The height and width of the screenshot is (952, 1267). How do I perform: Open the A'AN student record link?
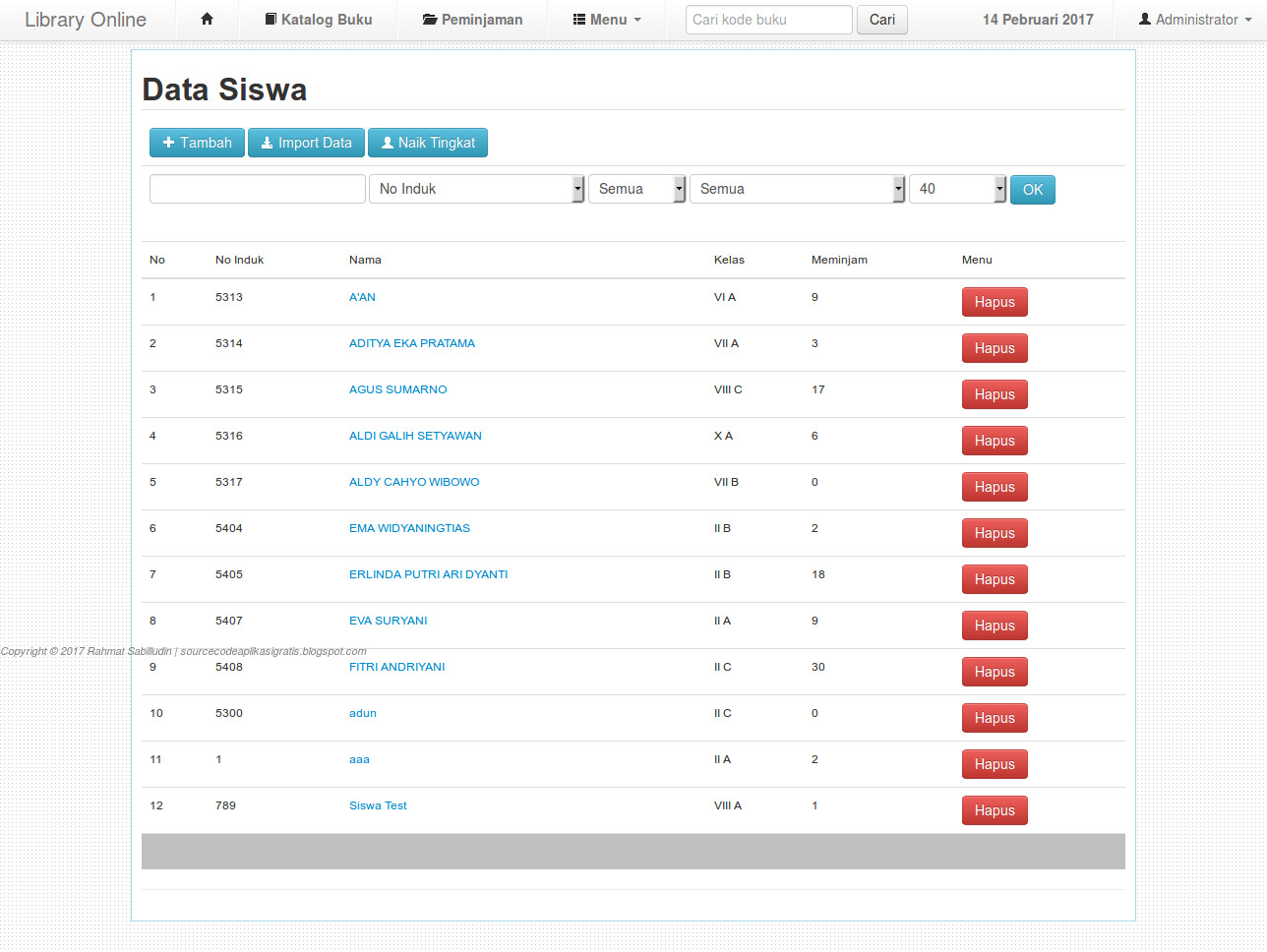[x=362, y=296]
